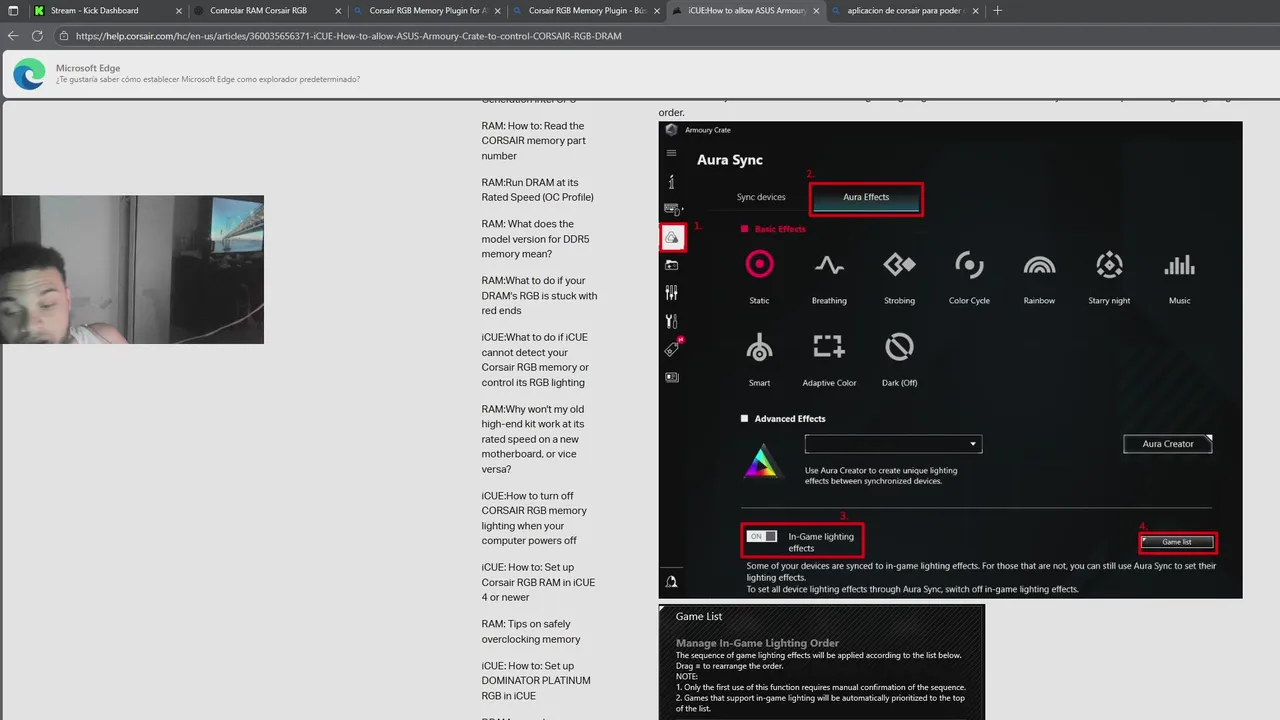Choose the Color Cycle effect icon
The width and height of the screenshot is (1280, 720).
pos(969,264)
